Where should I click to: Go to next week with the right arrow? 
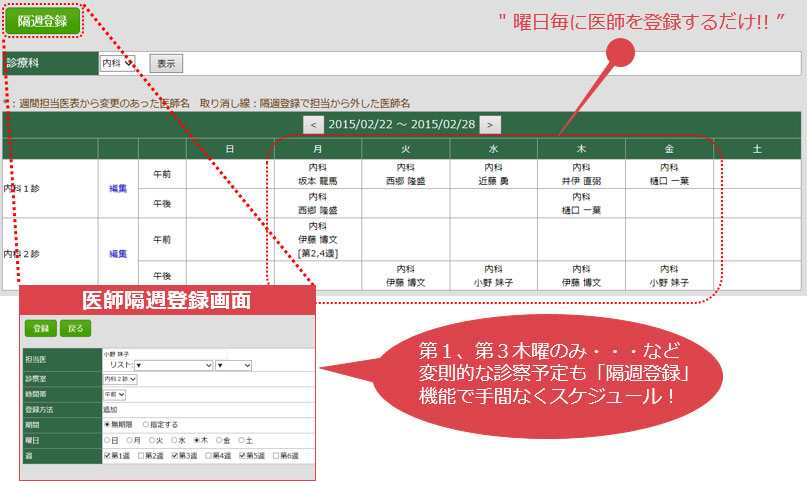(490, 125)
